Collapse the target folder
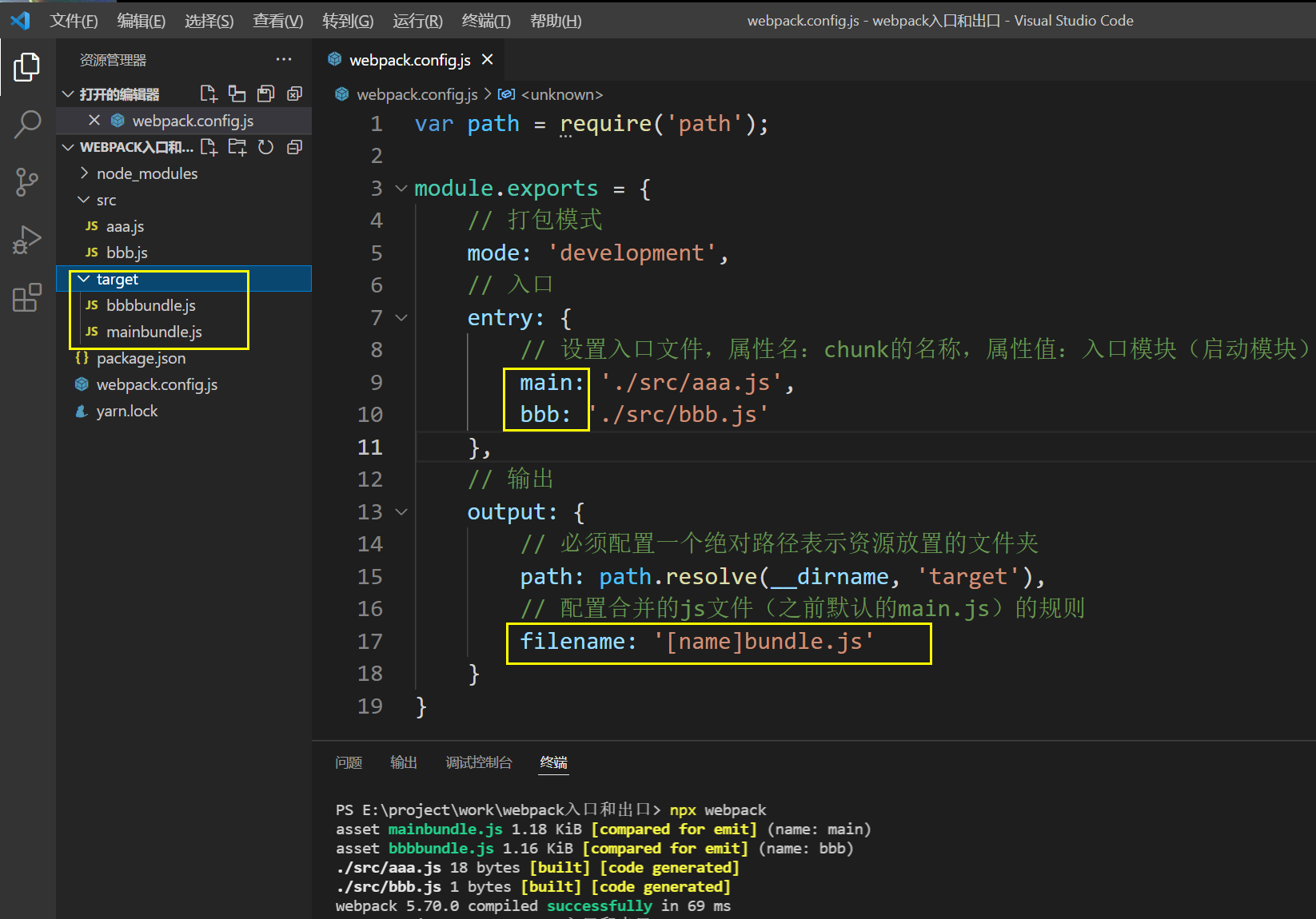Screen dimensions: 1316x919 pos(84,279)
